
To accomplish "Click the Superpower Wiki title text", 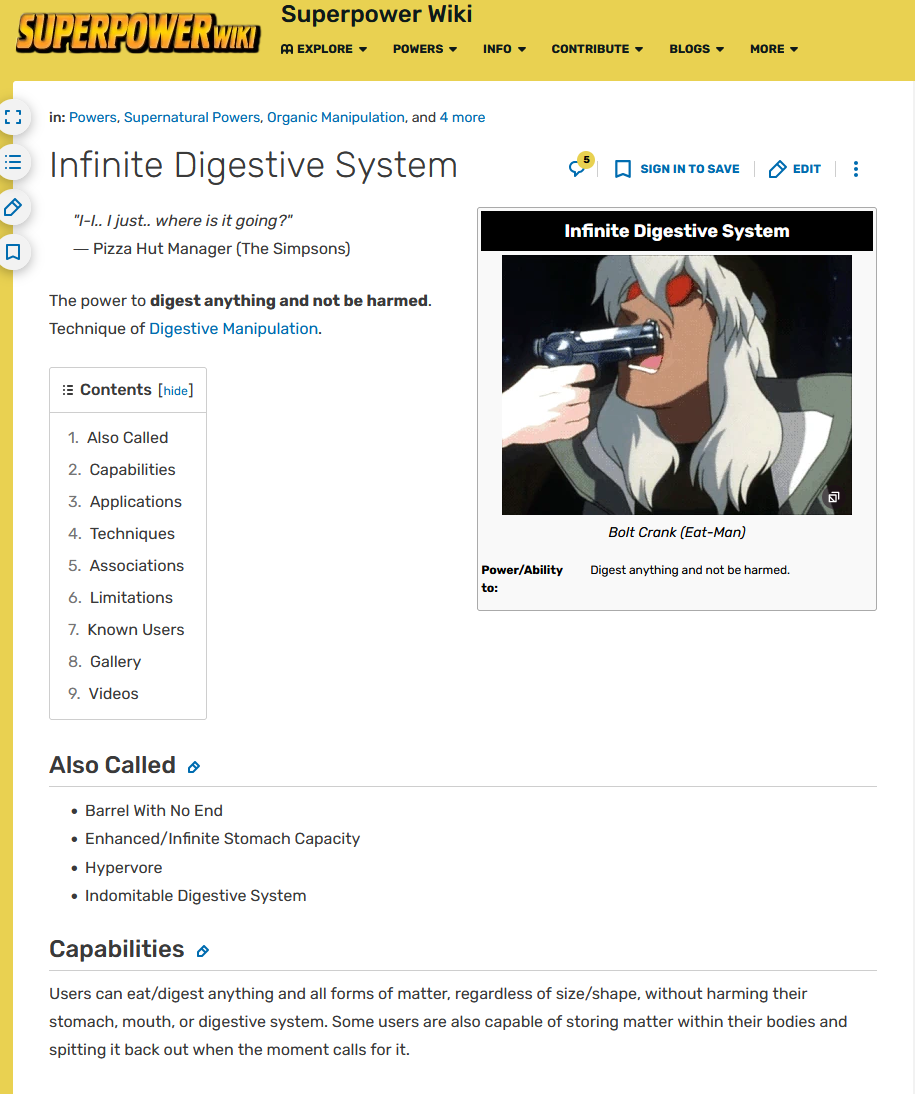I will point(377,14).
